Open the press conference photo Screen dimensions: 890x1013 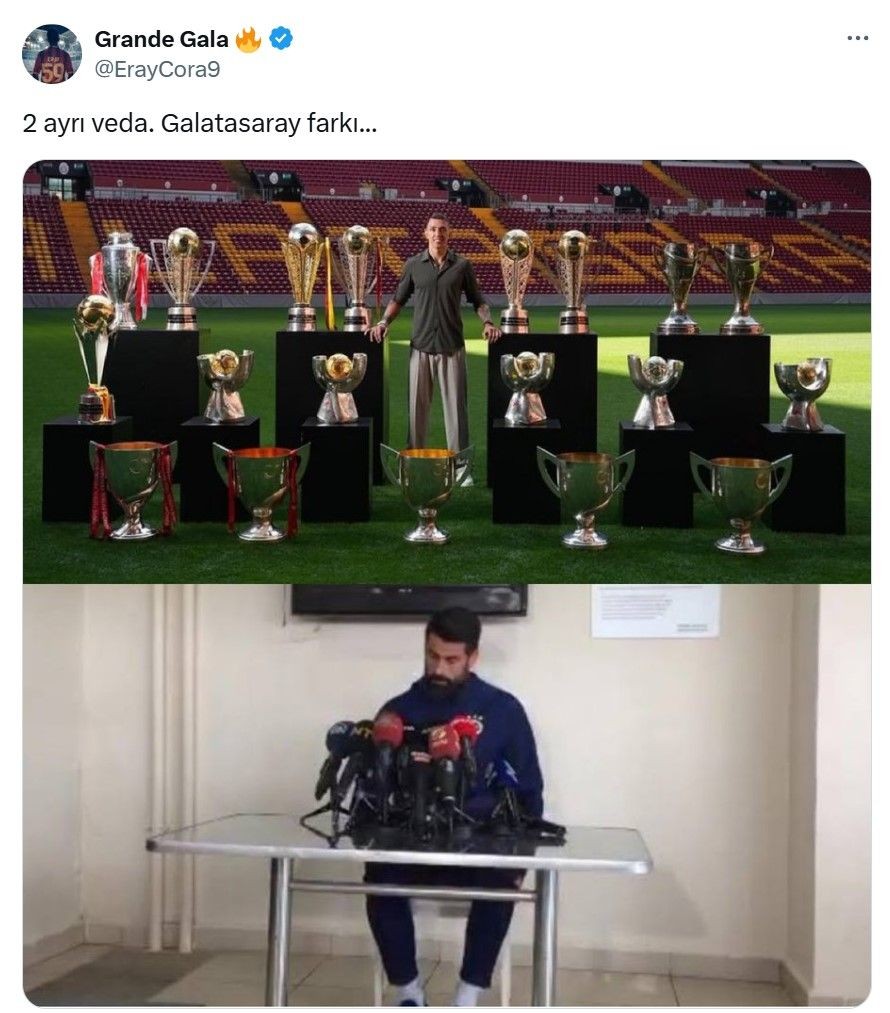446,795
